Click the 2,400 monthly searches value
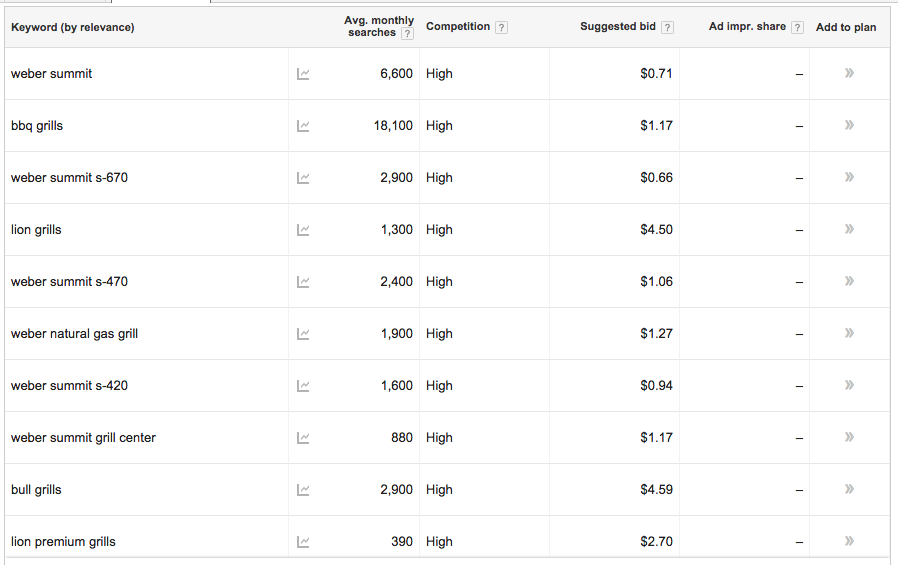The height and width of the screenshot is (565, 898). 396,282
